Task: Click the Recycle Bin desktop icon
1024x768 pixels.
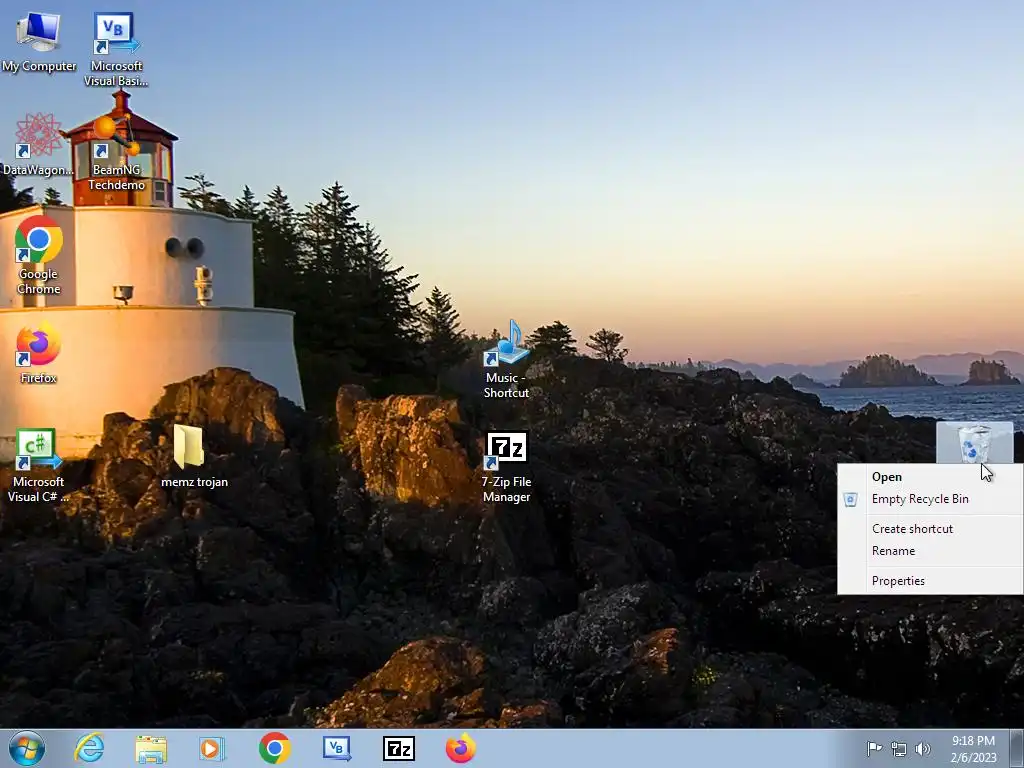Action: (974, 443)
